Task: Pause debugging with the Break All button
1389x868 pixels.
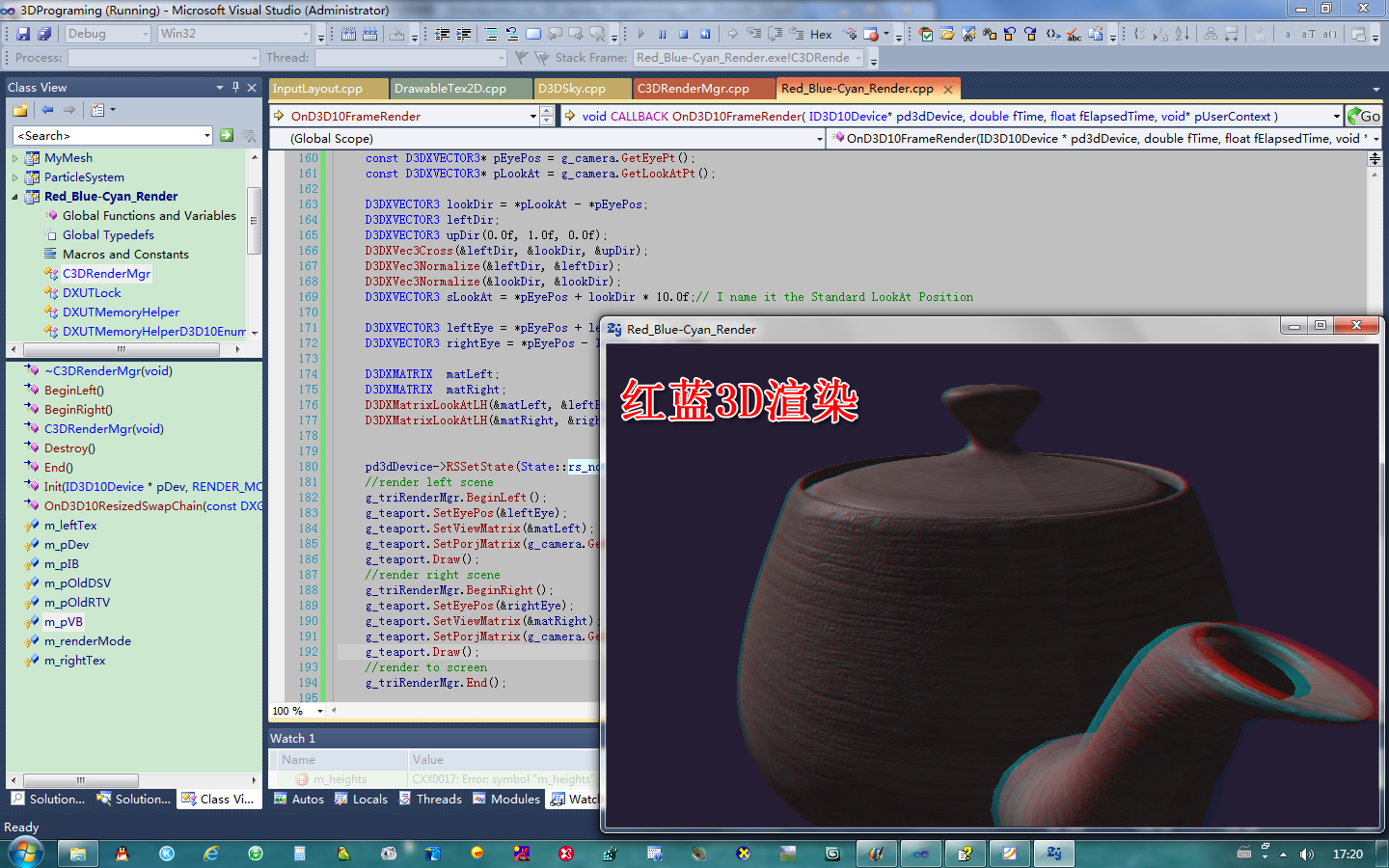Action: [x=662, y=34]
